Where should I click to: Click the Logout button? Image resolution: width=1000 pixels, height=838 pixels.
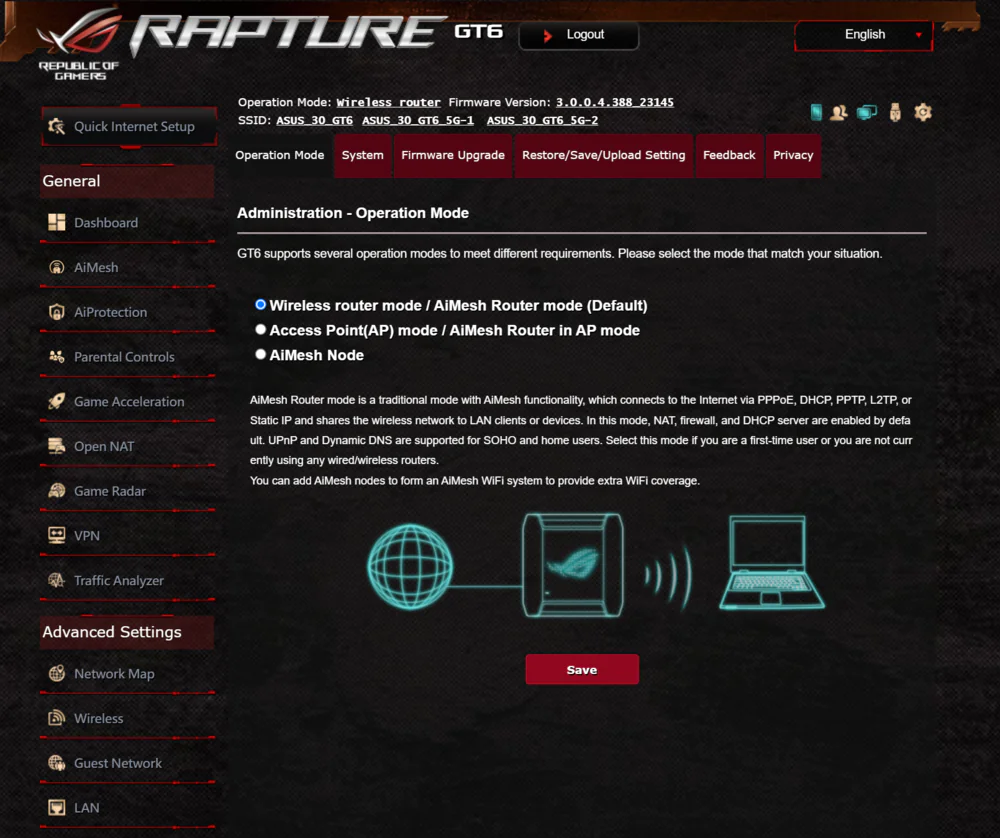pos(578,35)
